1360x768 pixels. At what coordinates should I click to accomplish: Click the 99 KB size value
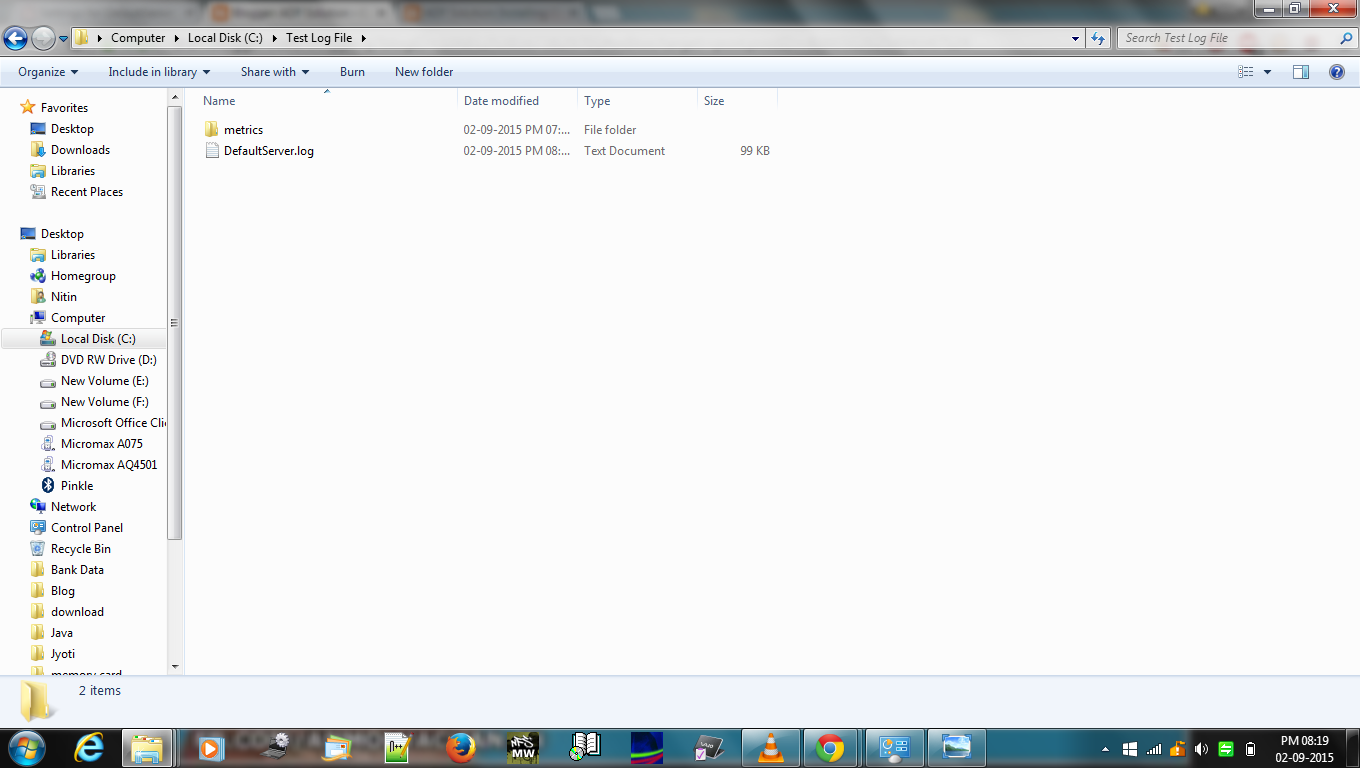click(755, 151)
